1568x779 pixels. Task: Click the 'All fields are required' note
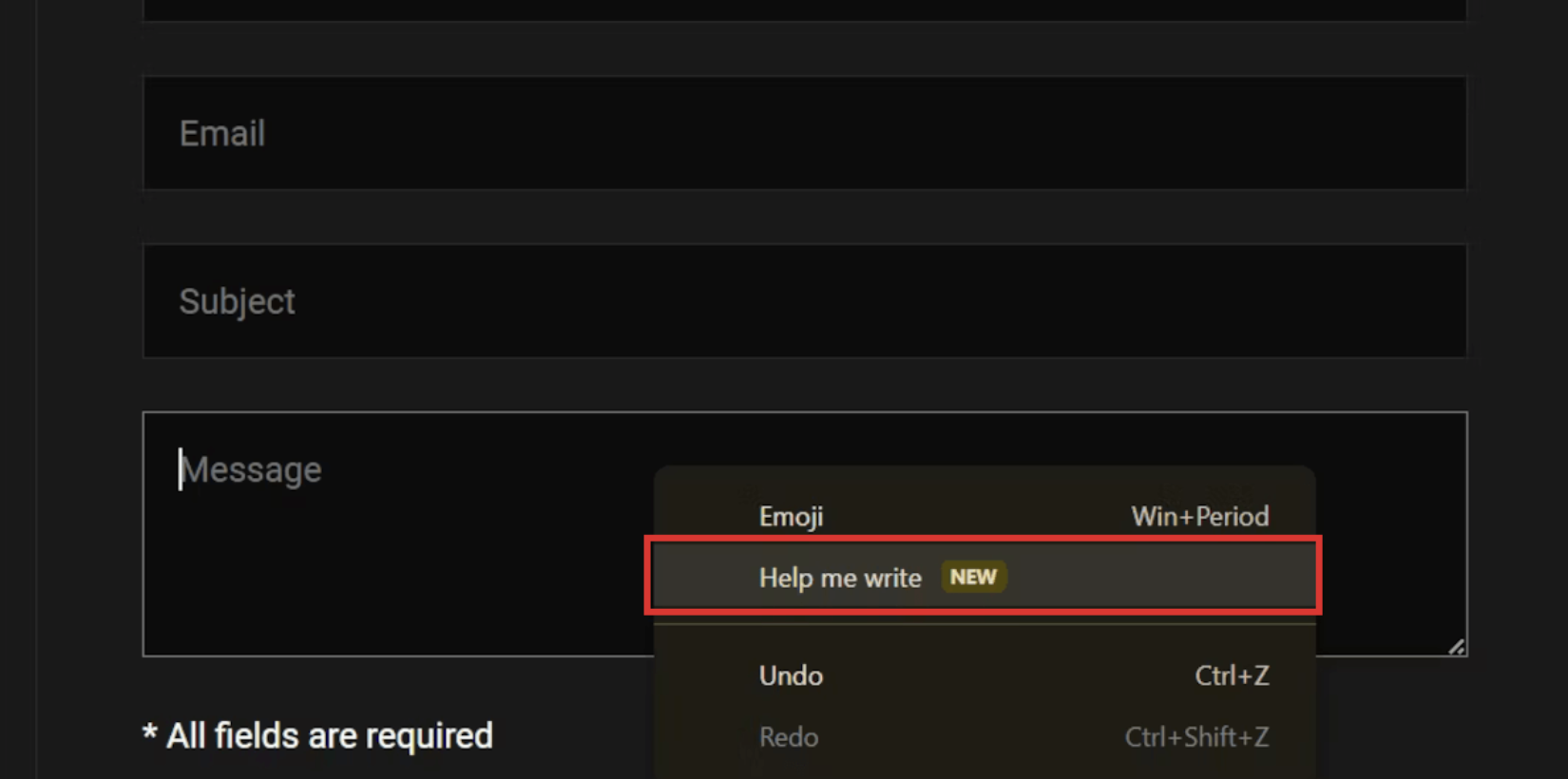317,735
